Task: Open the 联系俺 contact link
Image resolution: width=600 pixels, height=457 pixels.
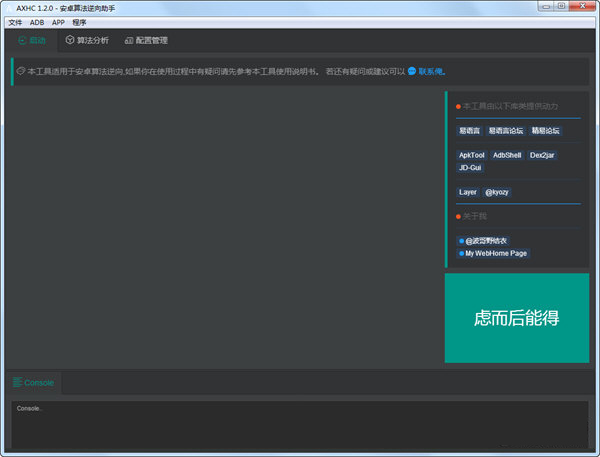Action: [x=431, y=72]
